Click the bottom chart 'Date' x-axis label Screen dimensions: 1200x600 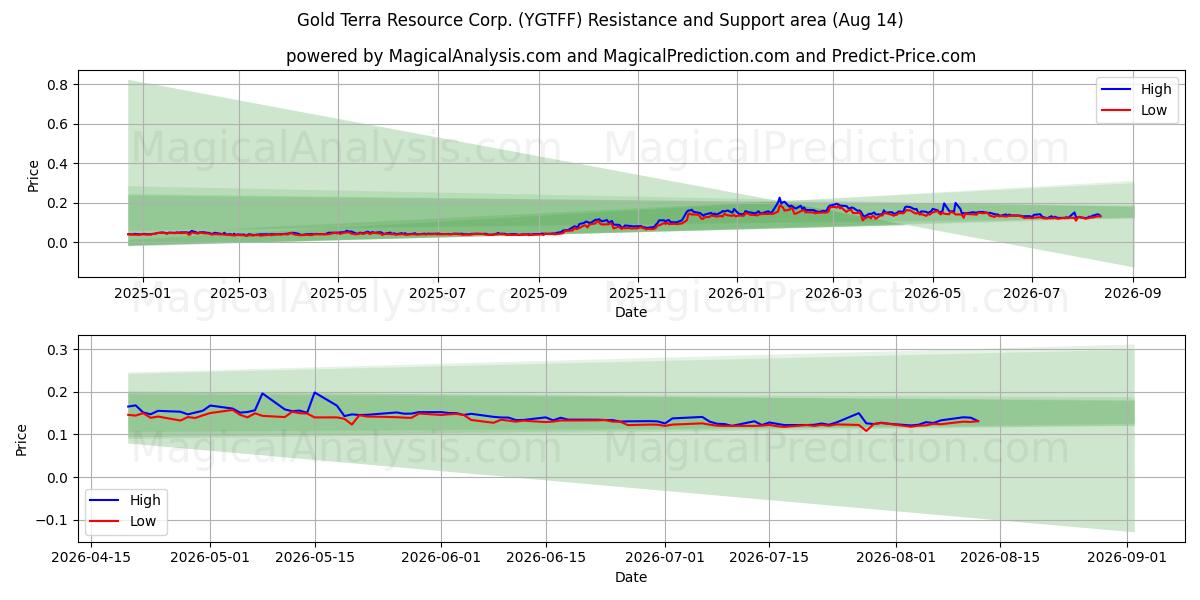tap(631, 577)
